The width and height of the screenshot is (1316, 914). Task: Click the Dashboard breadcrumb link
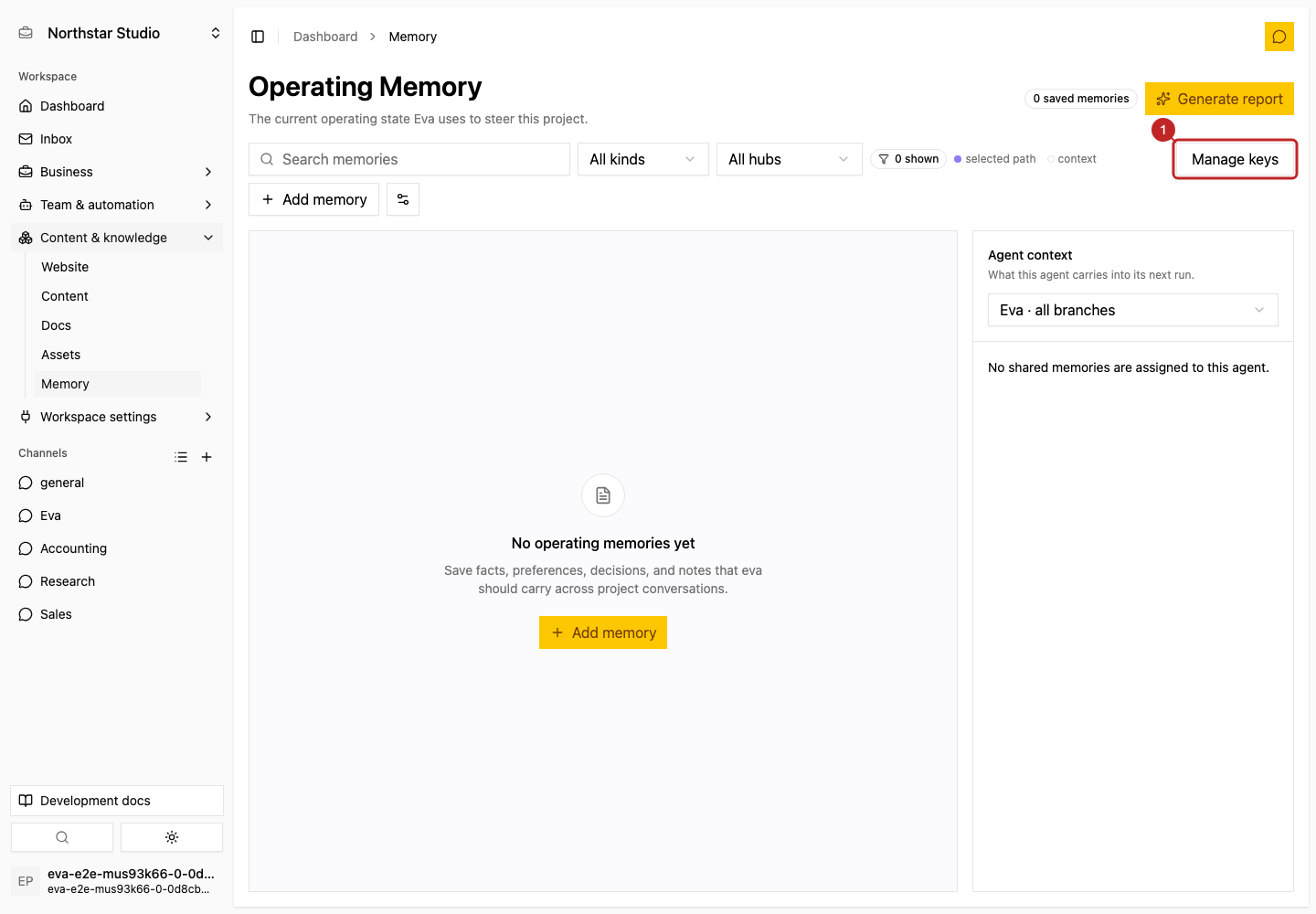[x=325, y=37]
